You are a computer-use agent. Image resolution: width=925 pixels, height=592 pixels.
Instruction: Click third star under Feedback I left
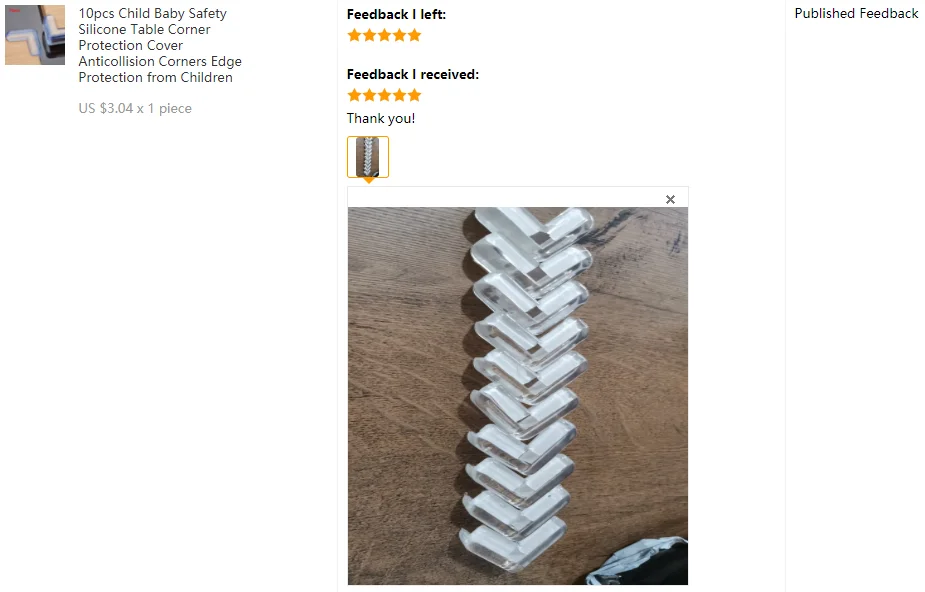tap(385, 35)
